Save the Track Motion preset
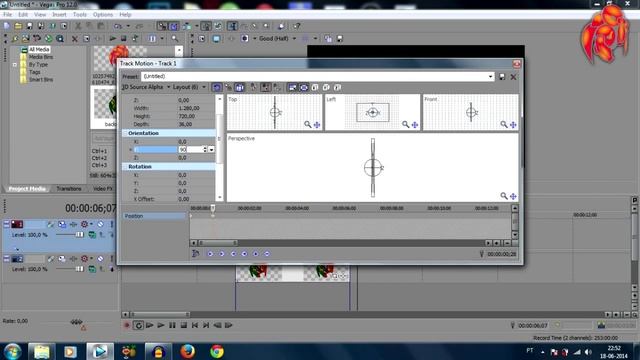Image resolution: width=640 pixels, height=360 pixels. [x=502, y=77]
